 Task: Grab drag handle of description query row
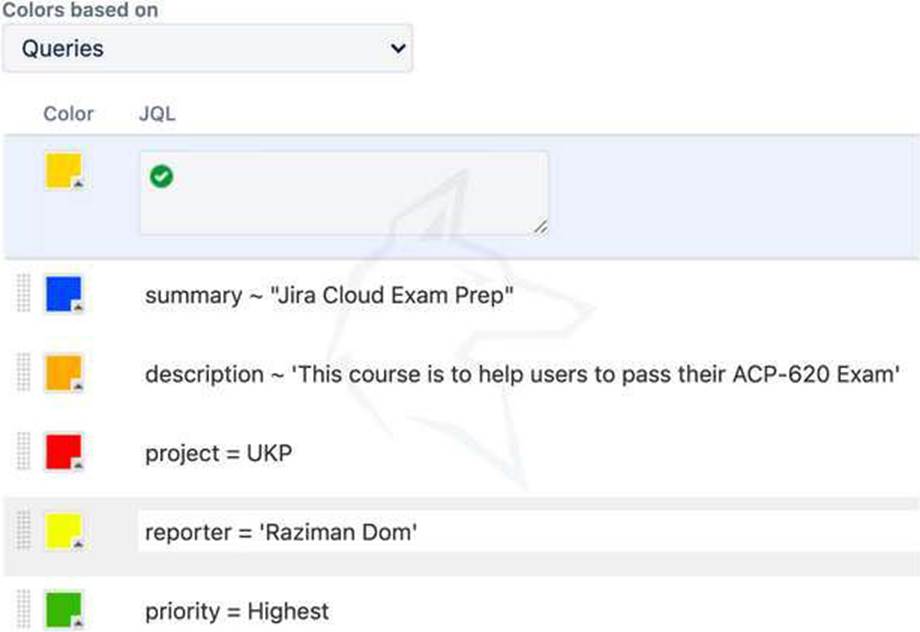click(25, 373)
